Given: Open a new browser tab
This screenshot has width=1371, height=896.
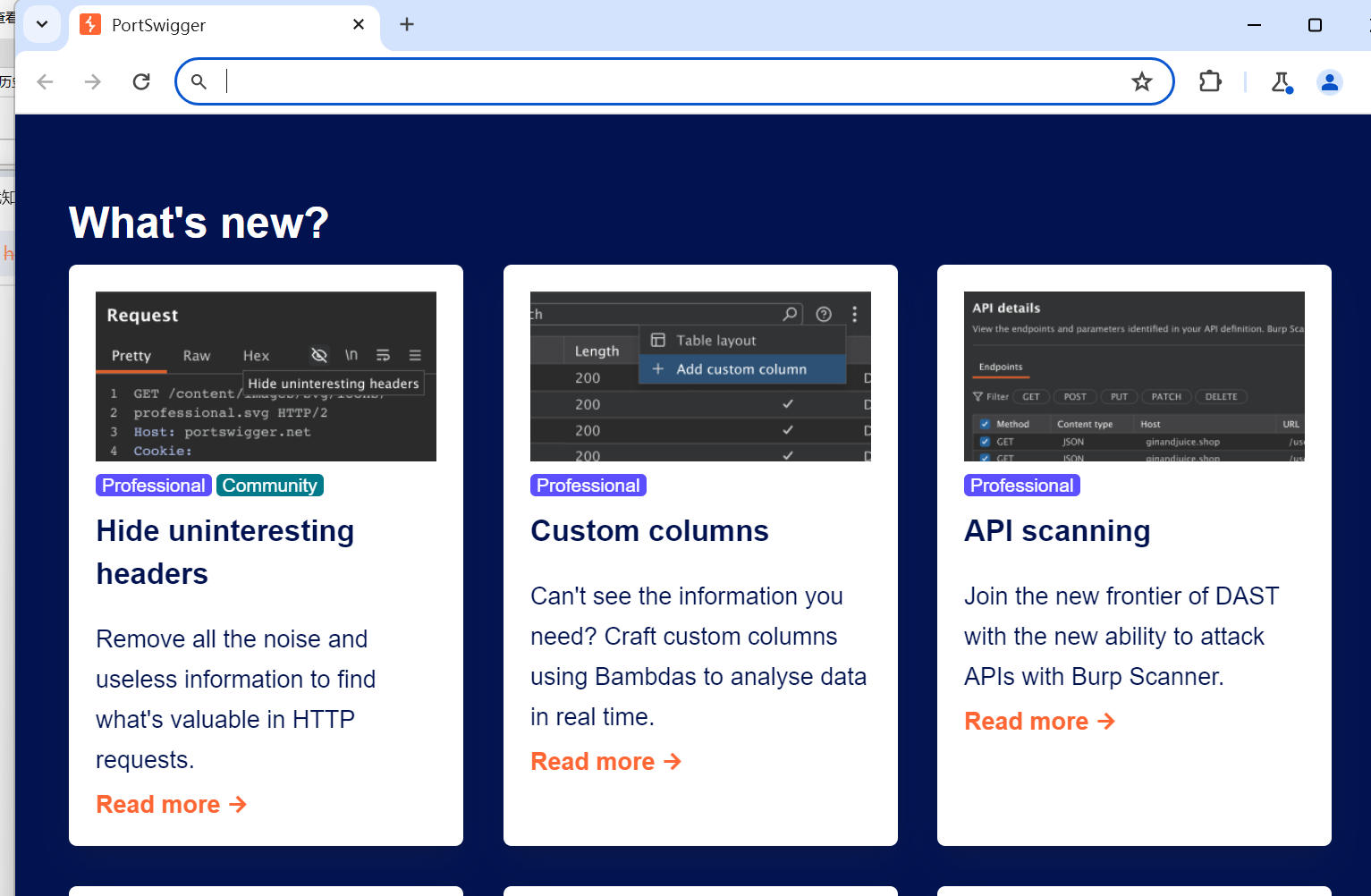Looking at the screenshot, I should (x=407, y=24).
